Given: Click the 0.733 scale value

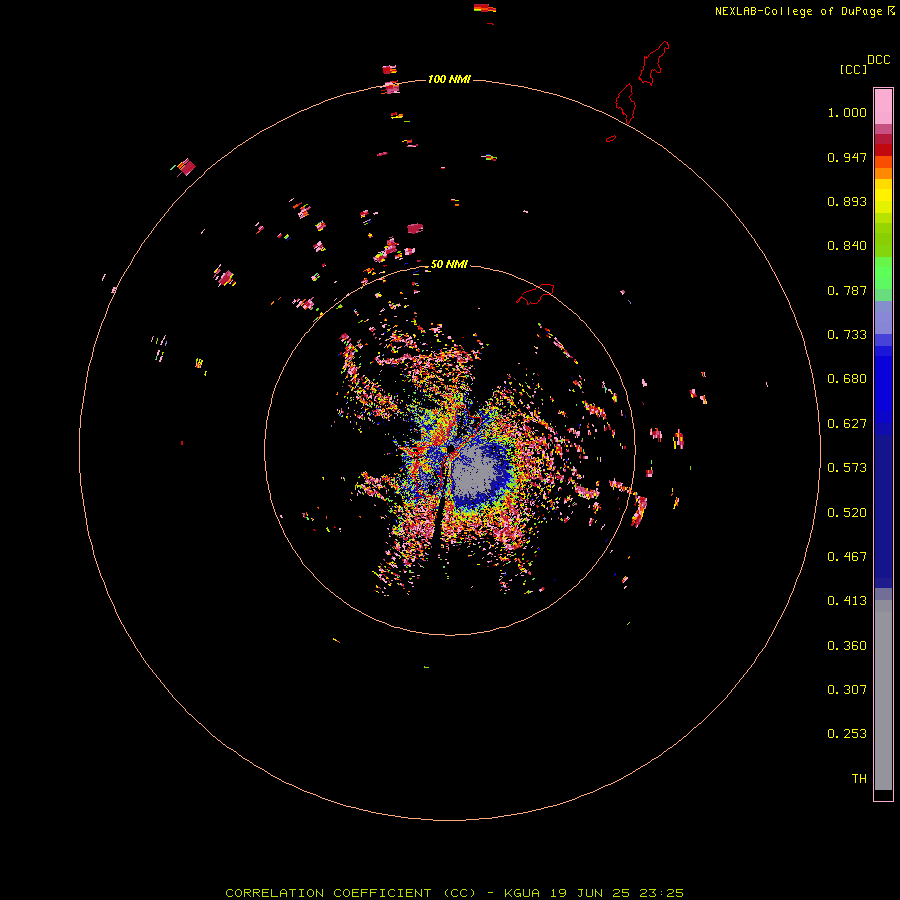Looking at the screenshot, I should click(847, 335).
